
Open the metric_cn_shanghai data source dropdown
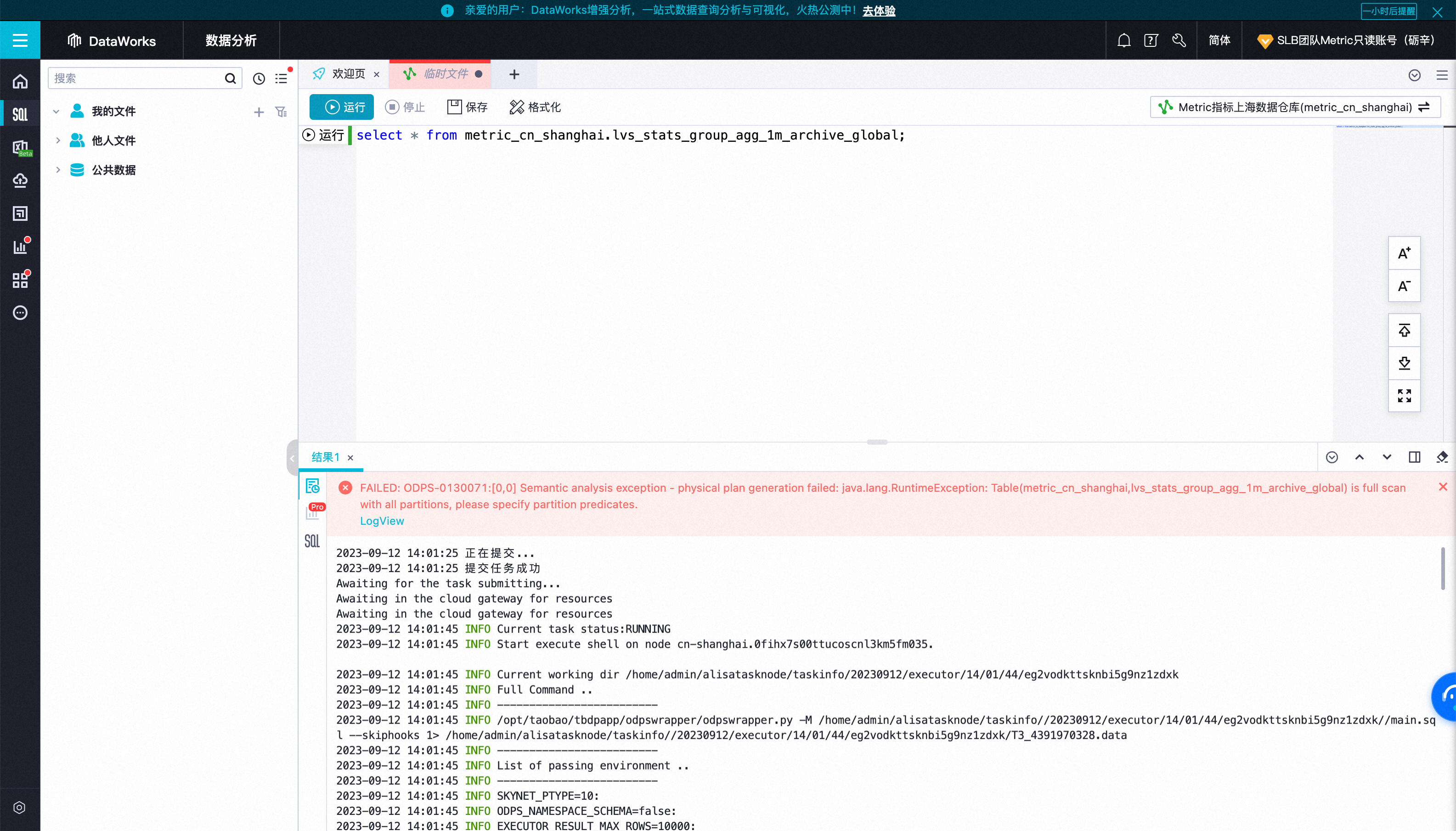pyautogui.click(x=1295, y=107)
